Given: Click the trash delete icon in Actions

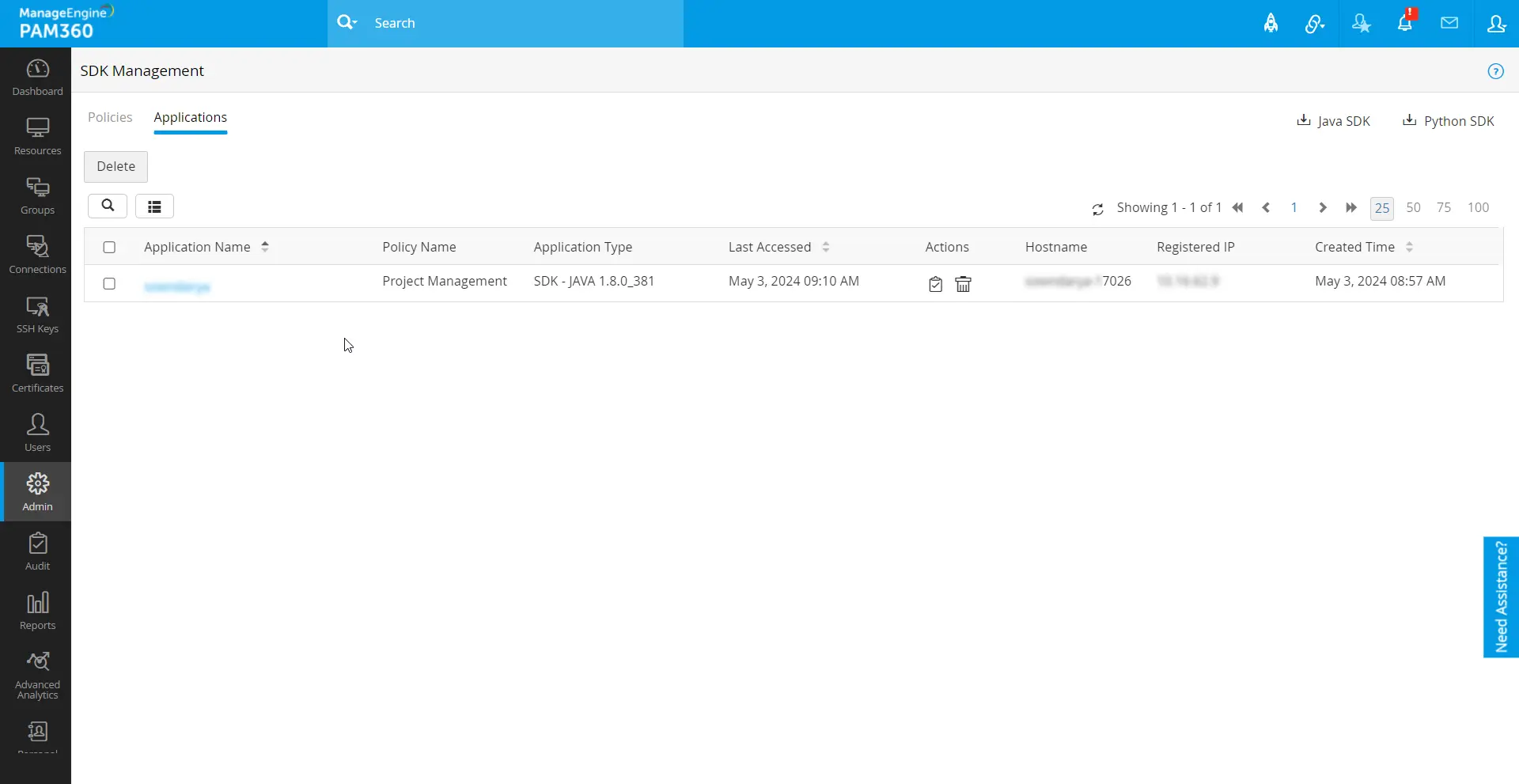Looking at the screenshot, I should (x=963, y=284).
